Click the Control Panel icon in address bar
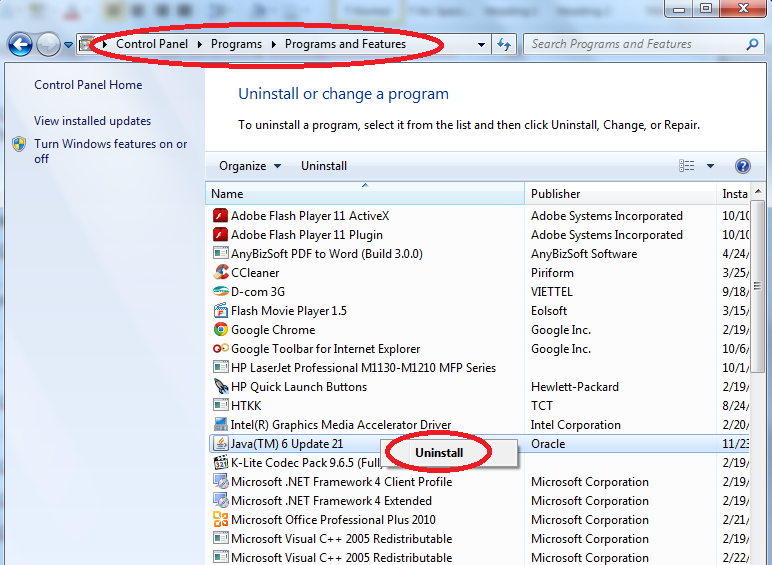772x565 pixels. click(x=86, y=44)
